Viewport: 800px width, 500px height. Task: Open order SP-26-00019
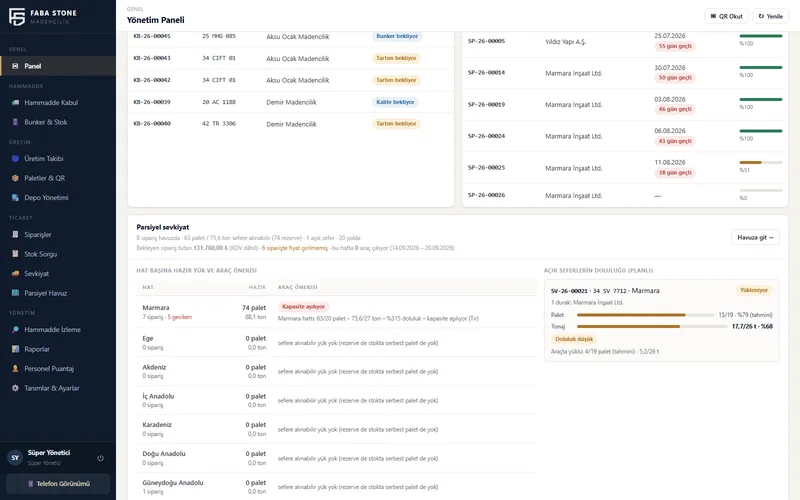click(x=486, y=105)
